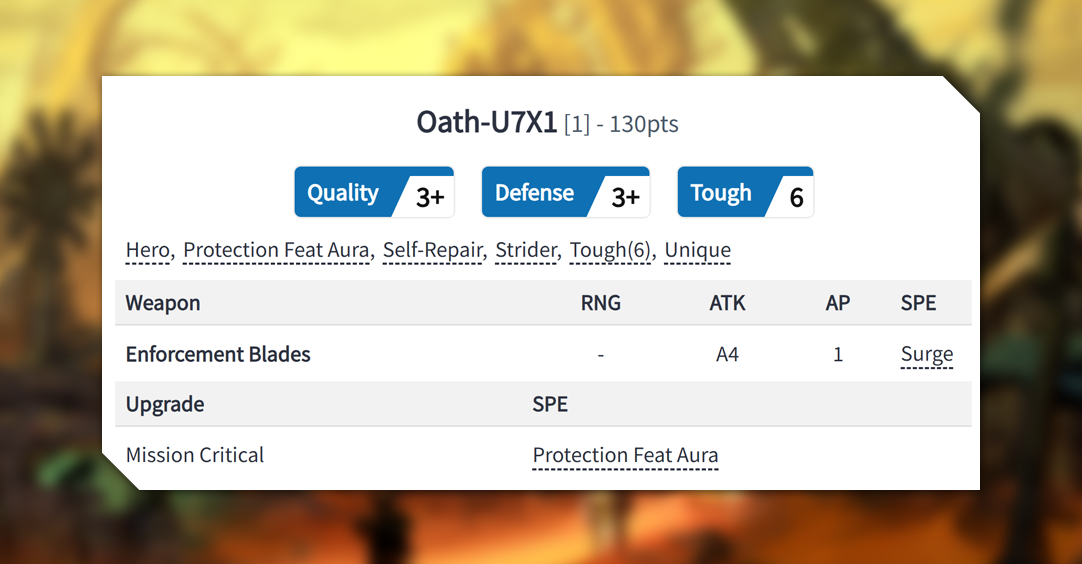
Task: Select the Mission Critical upgrade name
Action: 195,455
